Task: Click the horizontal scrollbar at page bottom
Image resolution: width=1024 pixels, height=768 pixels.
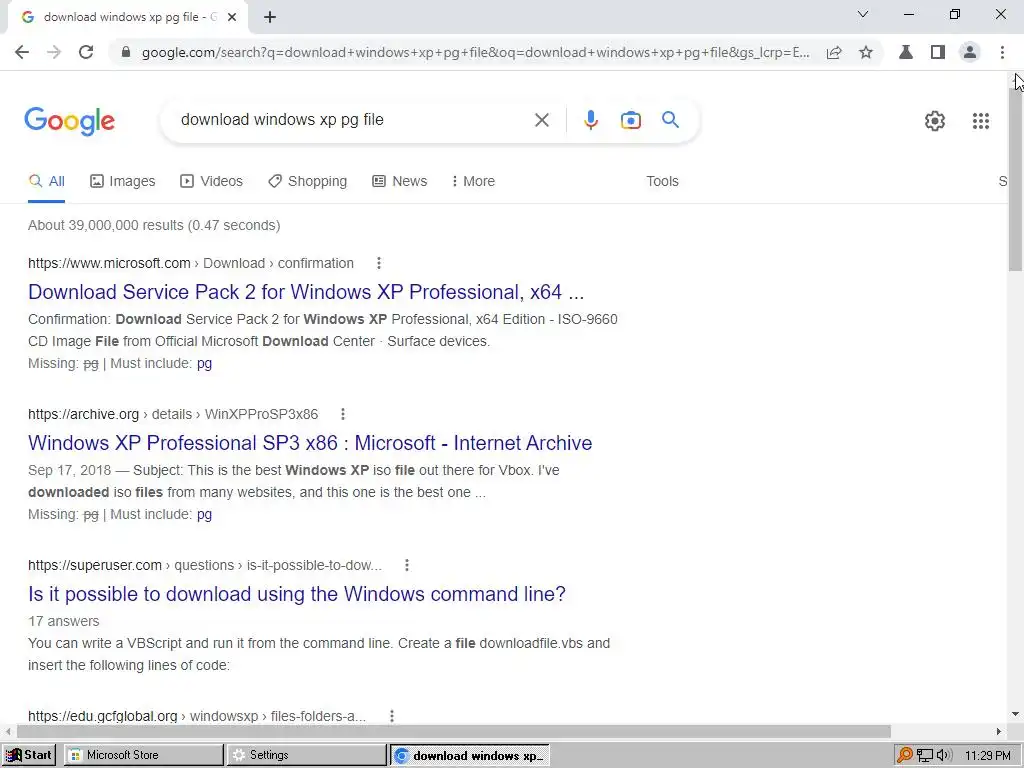Action: [x=454, y=731]
